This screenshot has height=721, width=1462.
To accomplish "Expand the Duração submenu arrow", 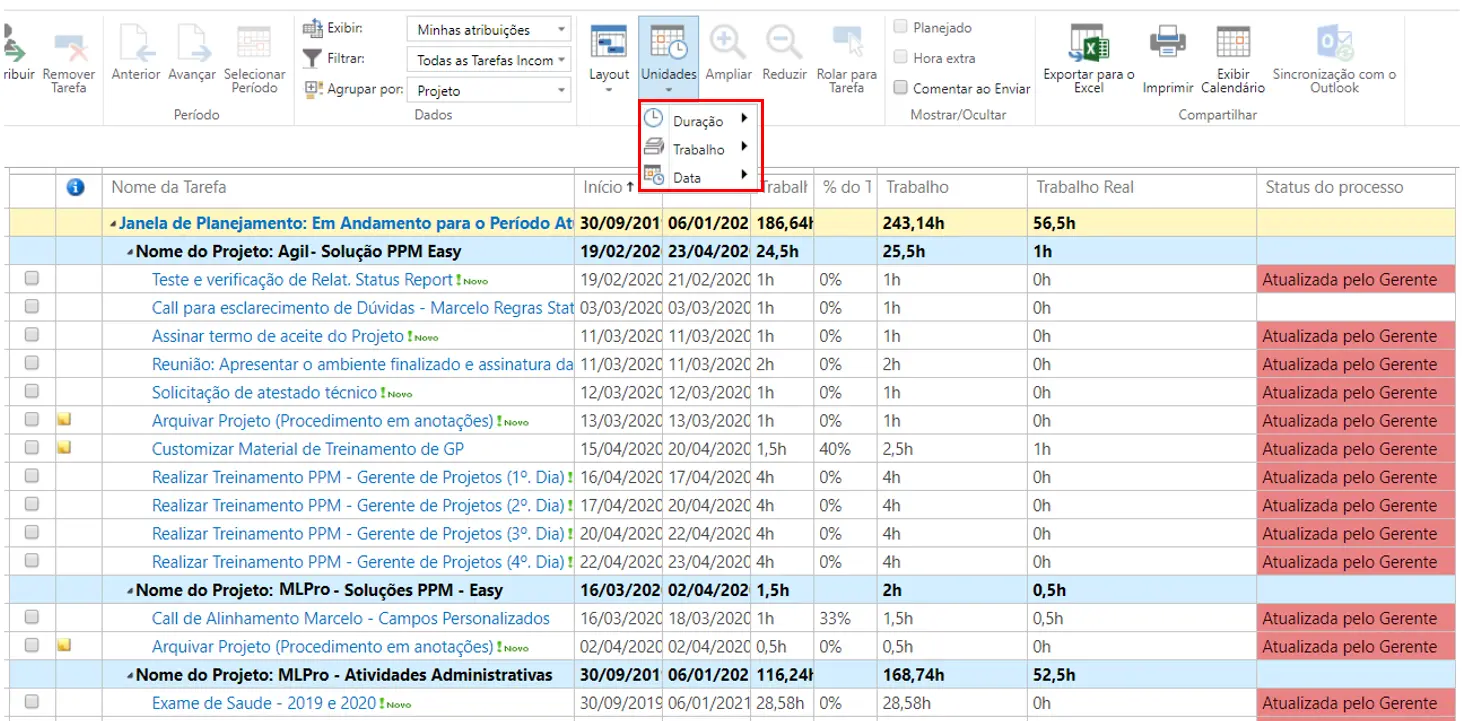I will coord(744,119).
